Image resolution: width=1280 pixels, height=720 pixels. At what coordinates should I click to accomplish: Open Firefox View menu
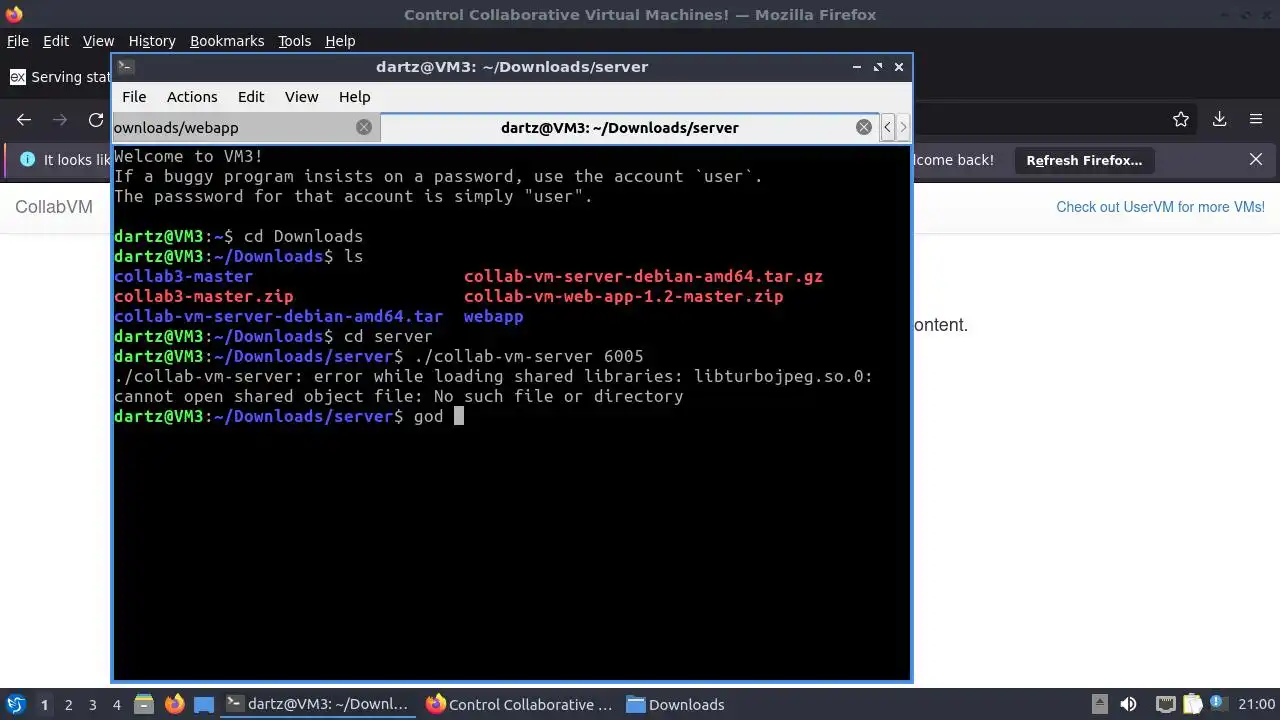tap(98, 41)
